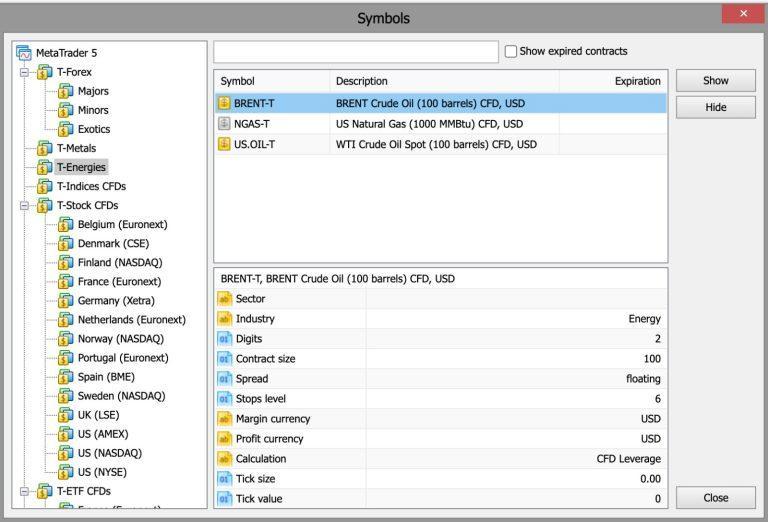Viewport: 768px width, 522px height.
Task: Click the Close button at bottom
Action: pos(716,498)
